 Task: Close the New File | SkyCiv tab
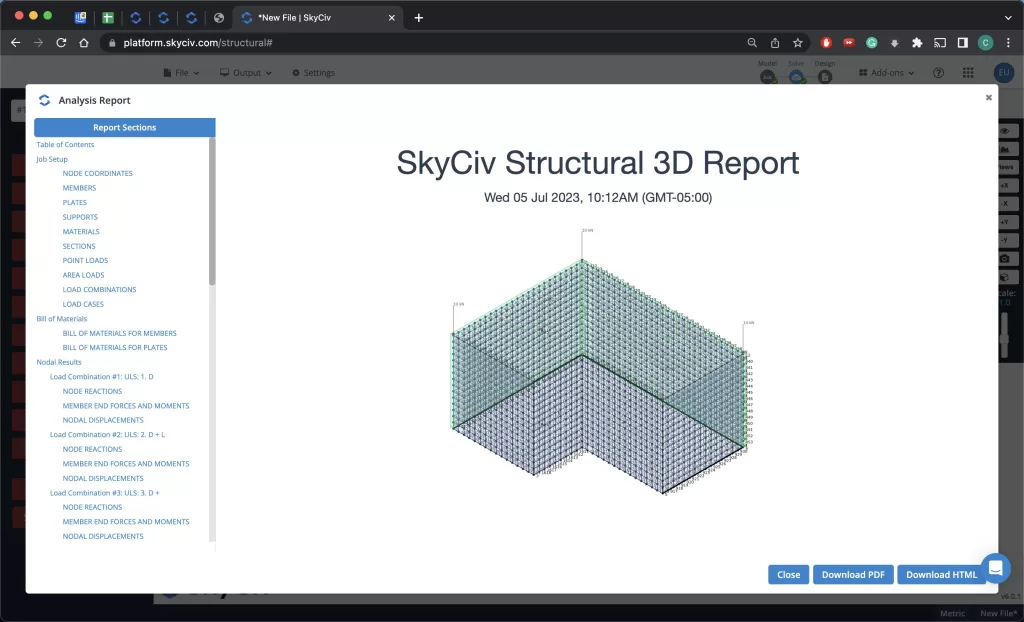tap(392, 18)
